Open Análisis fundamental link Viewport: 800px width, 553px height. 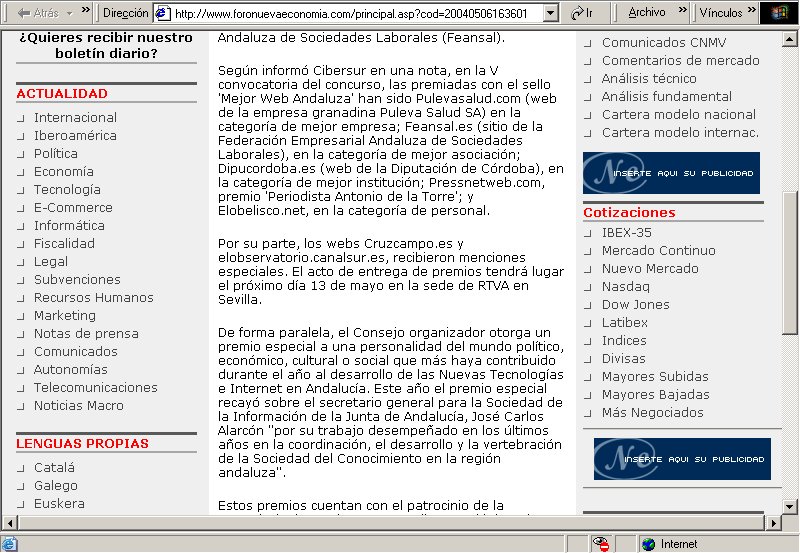tap(666, 96)
